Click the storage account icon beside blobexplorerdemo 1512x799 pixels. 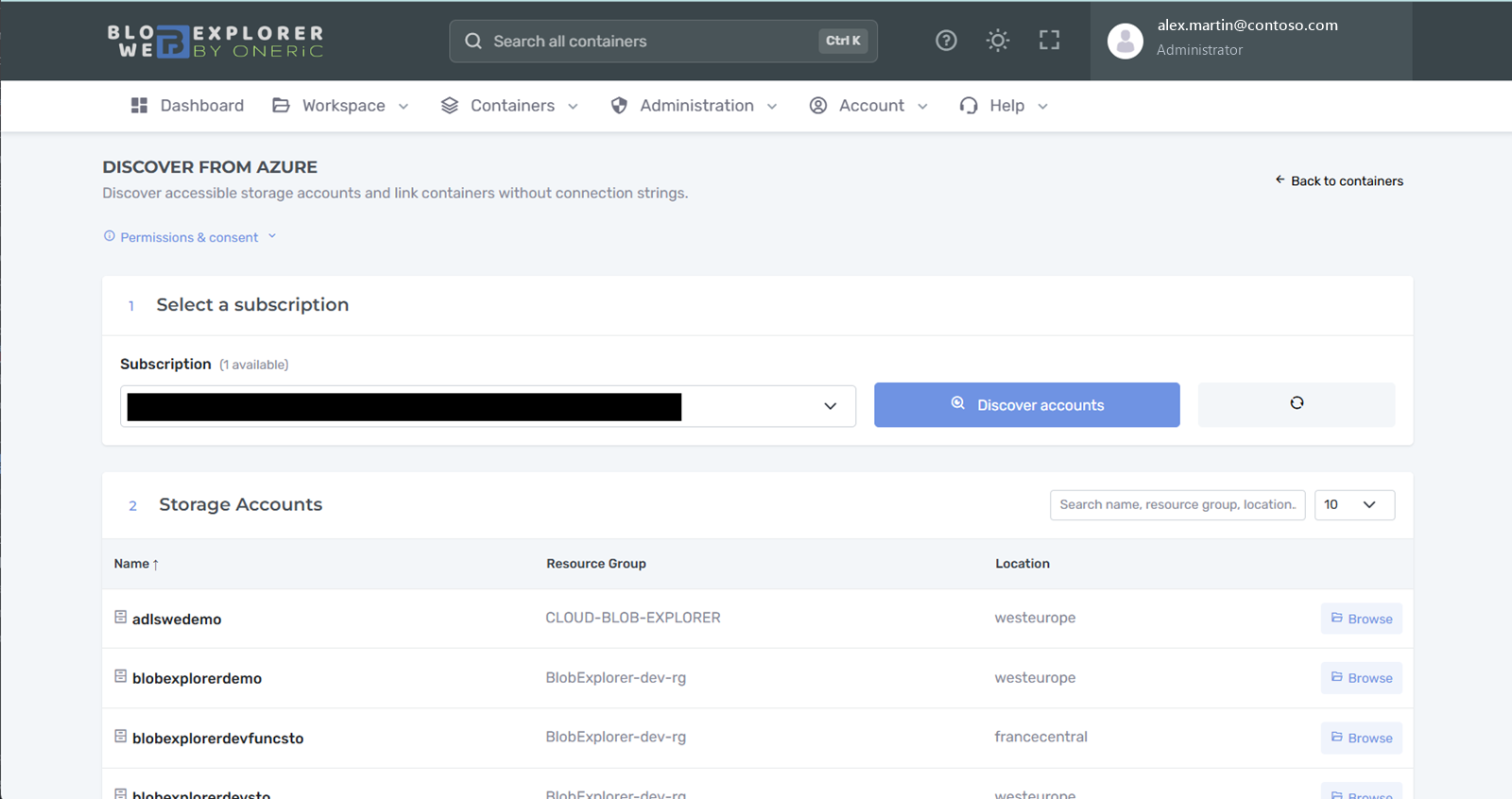pyautogui.click(x=121, y=676)
